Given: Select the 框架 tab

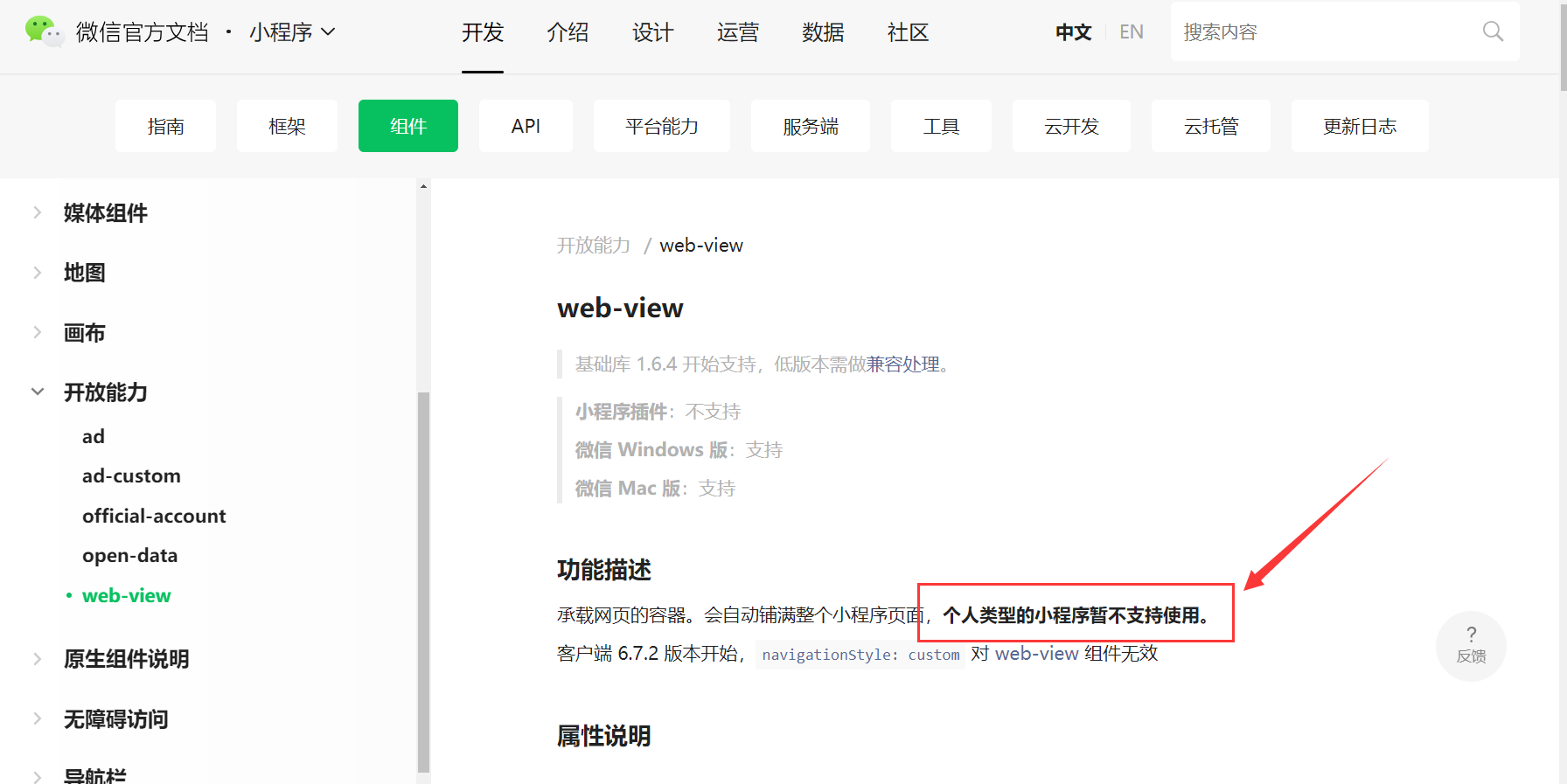Looking at the screenshot, I should [x=287, y=126].
